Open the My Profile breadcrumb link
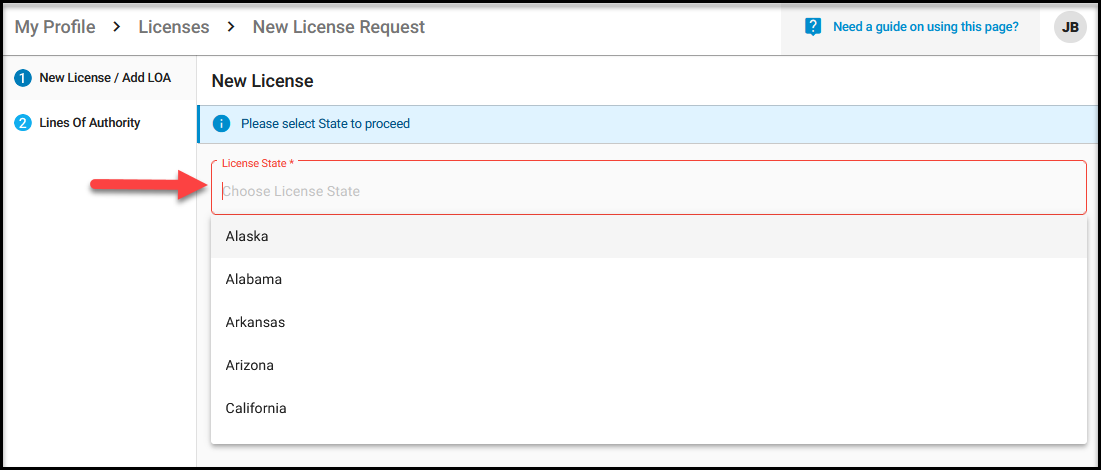1101x470 pixels. (x=55, y=27)
